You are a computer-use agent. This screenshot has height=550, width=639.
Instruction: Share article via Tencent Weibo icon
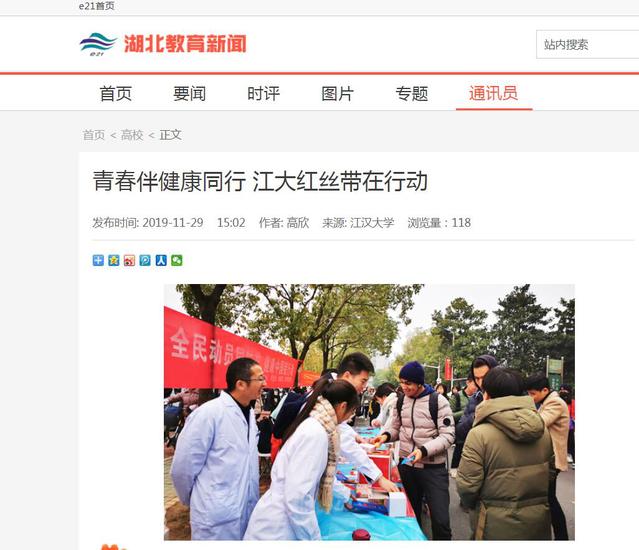pyautogui.click(x=145, y=260)
